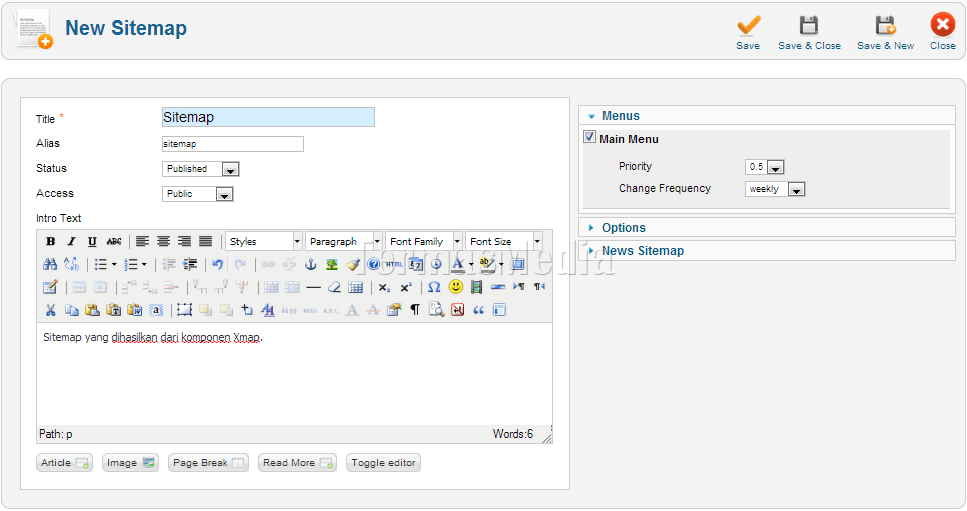Toggle bold formatting in the editor

(x=51, y=242)
